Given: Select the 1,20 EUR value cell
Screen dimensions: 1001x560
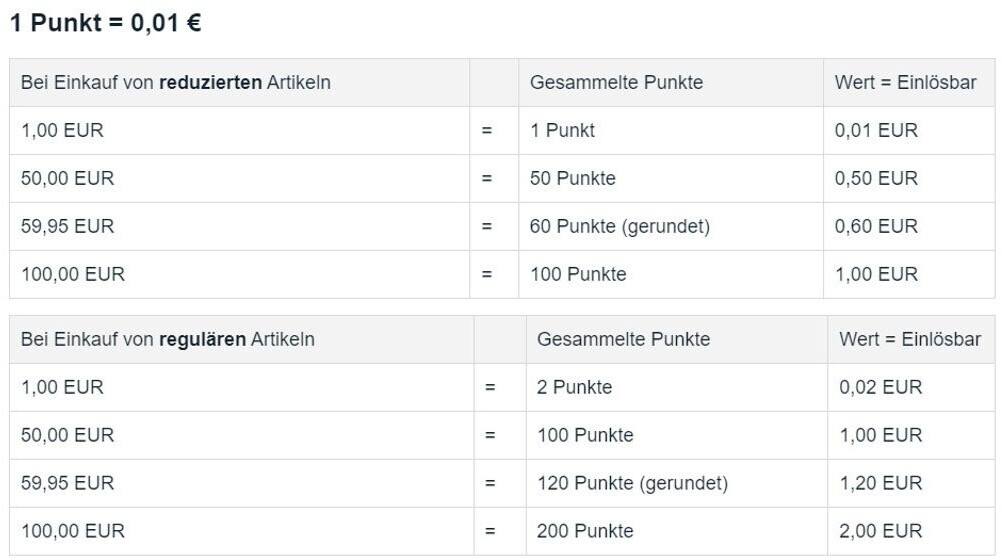Looking at the screenshot, I should click(x=911, y=483).
